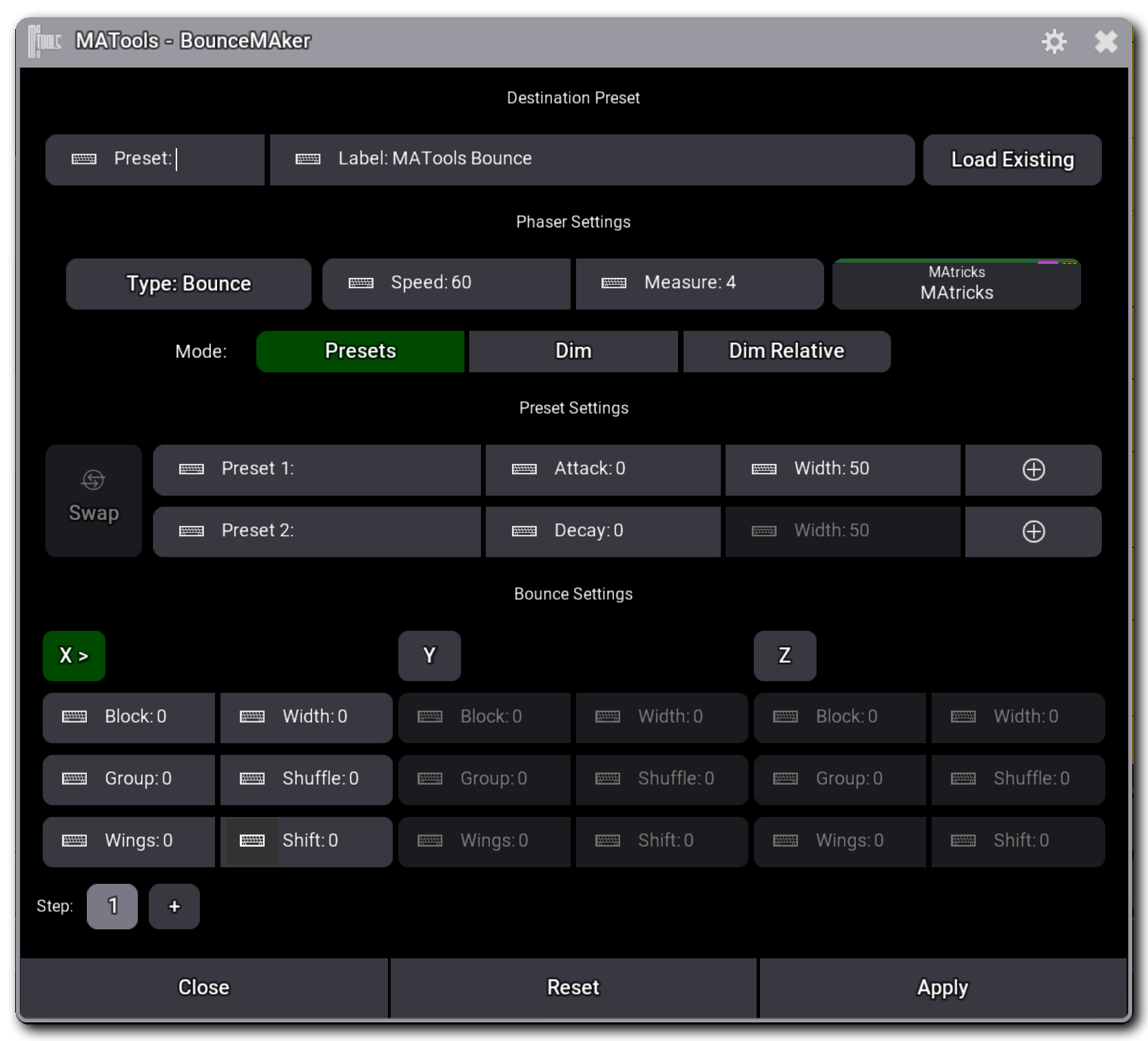Set X axis Width: 0

307,718
